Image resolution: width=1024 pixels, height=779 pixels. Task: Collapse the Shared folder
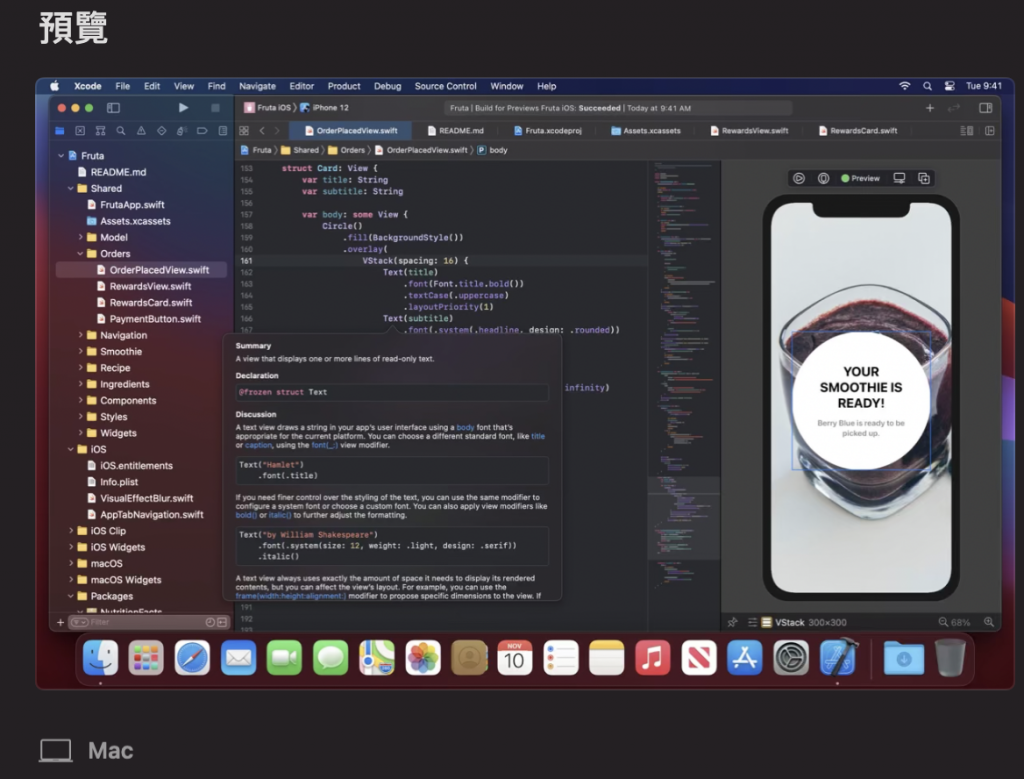(x=71, y=189)
